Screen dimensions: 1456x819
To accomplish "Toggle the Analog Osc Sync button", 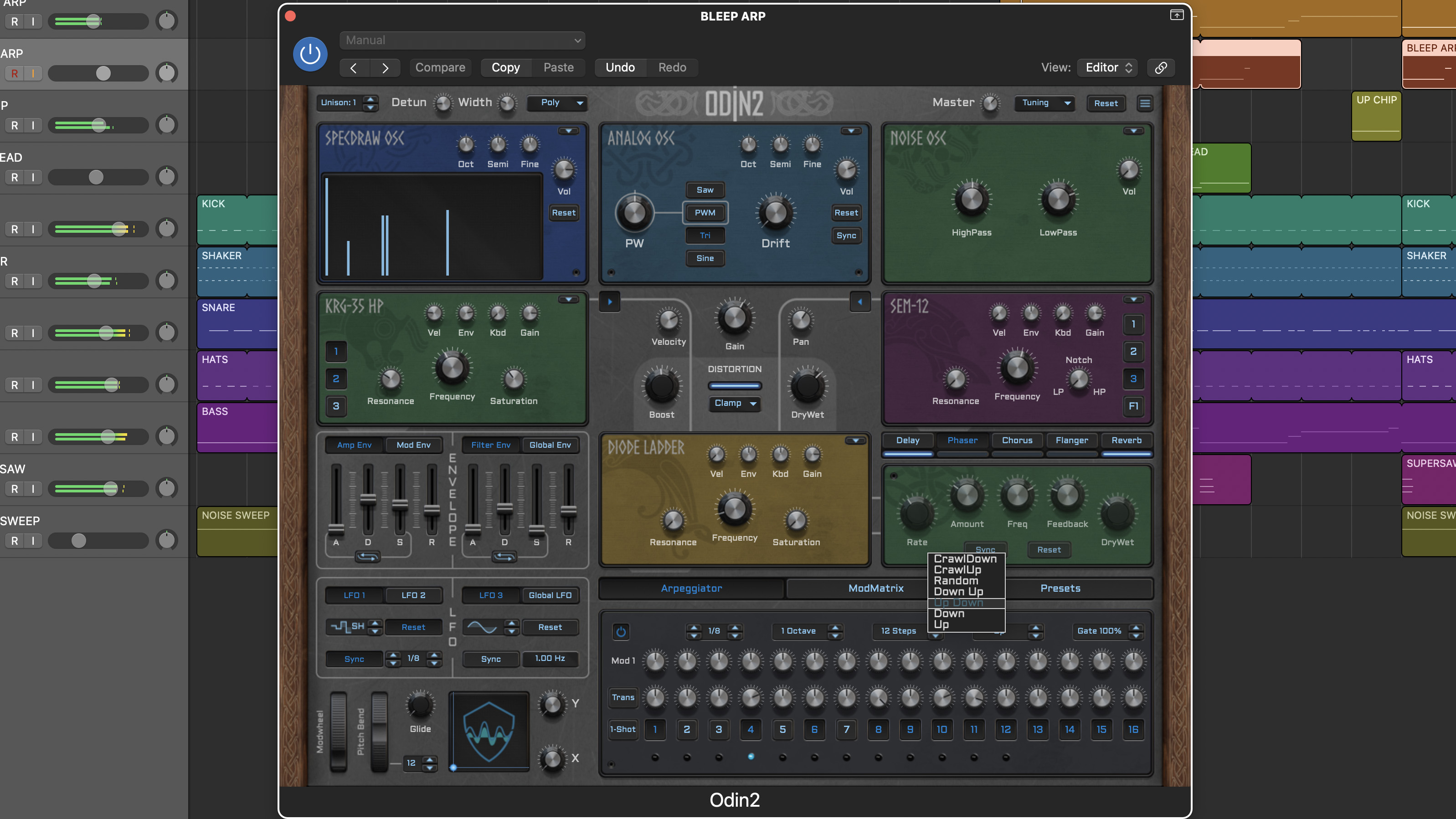I will tap(846, 235).
